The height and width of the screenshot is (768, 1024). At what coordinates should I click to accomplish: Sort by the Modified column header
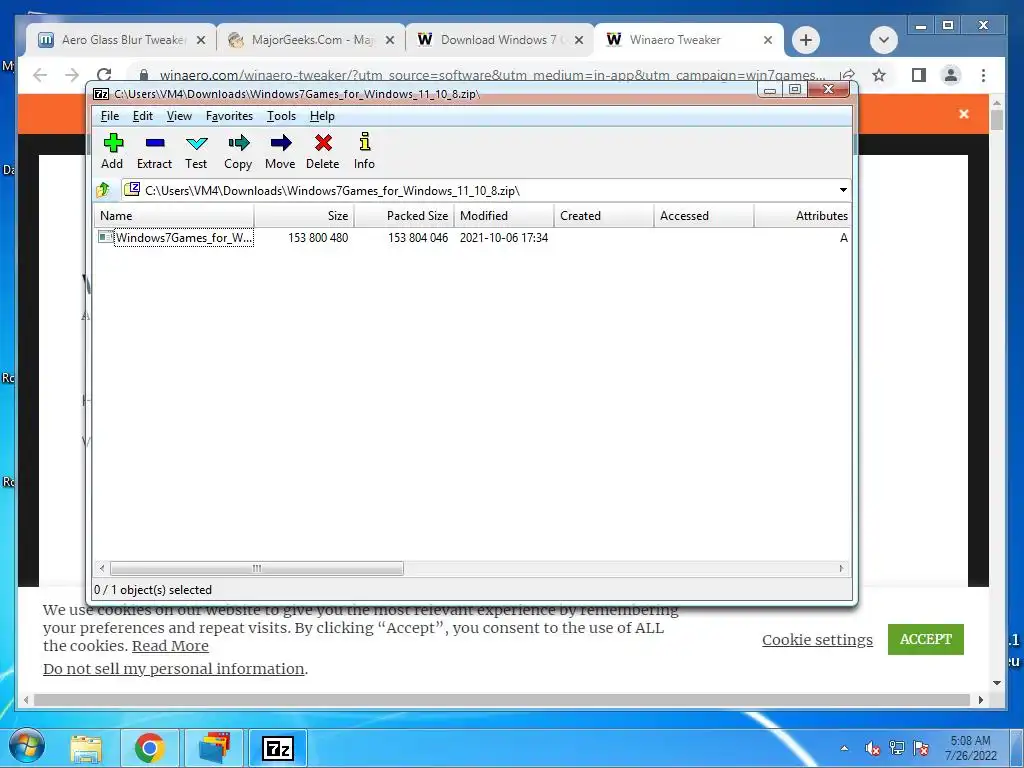tap(504, 216)
